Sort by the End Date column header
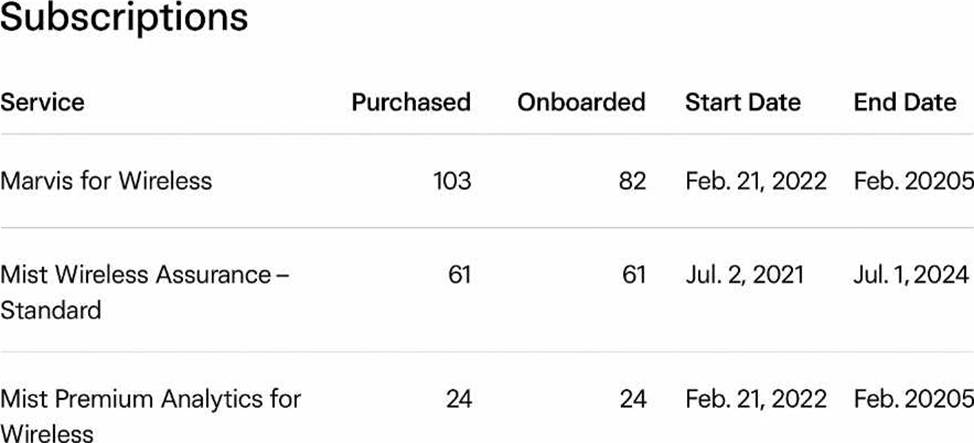974x443 pixels. click(904, 102)
